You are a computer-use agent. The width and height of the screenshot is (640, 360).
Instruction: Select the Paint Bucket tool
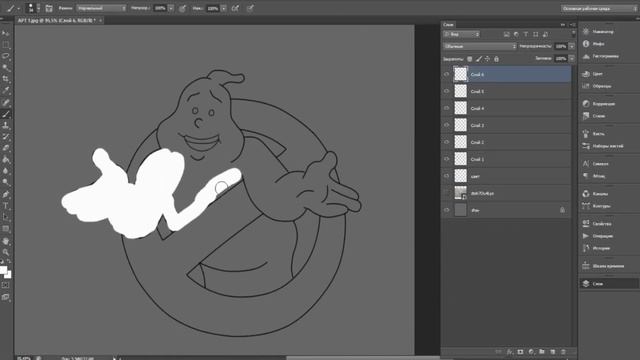(6, 160)
